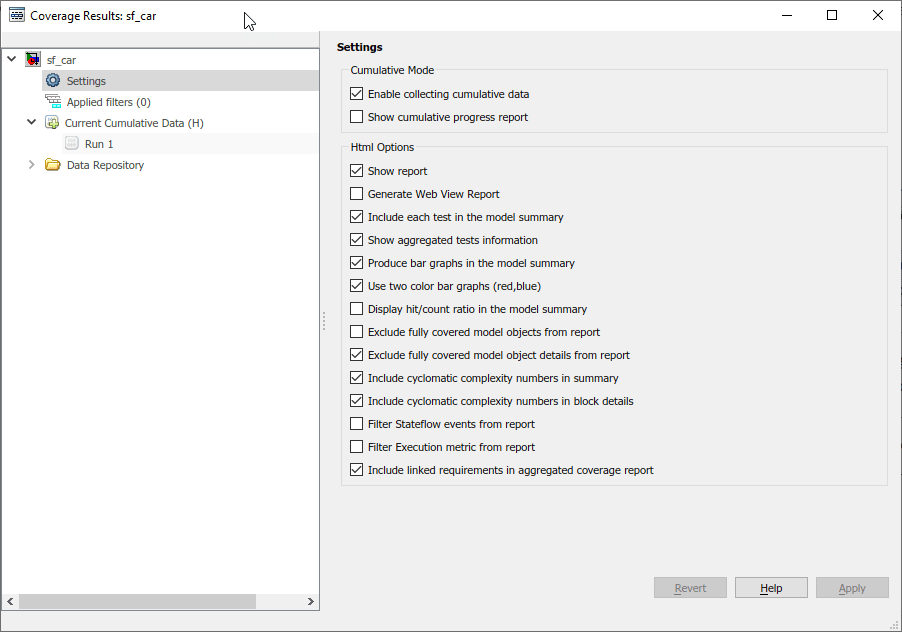The image size is (902, 632).
Task: Click the Current Cumulative Data icon
Action: pos(53,122)
